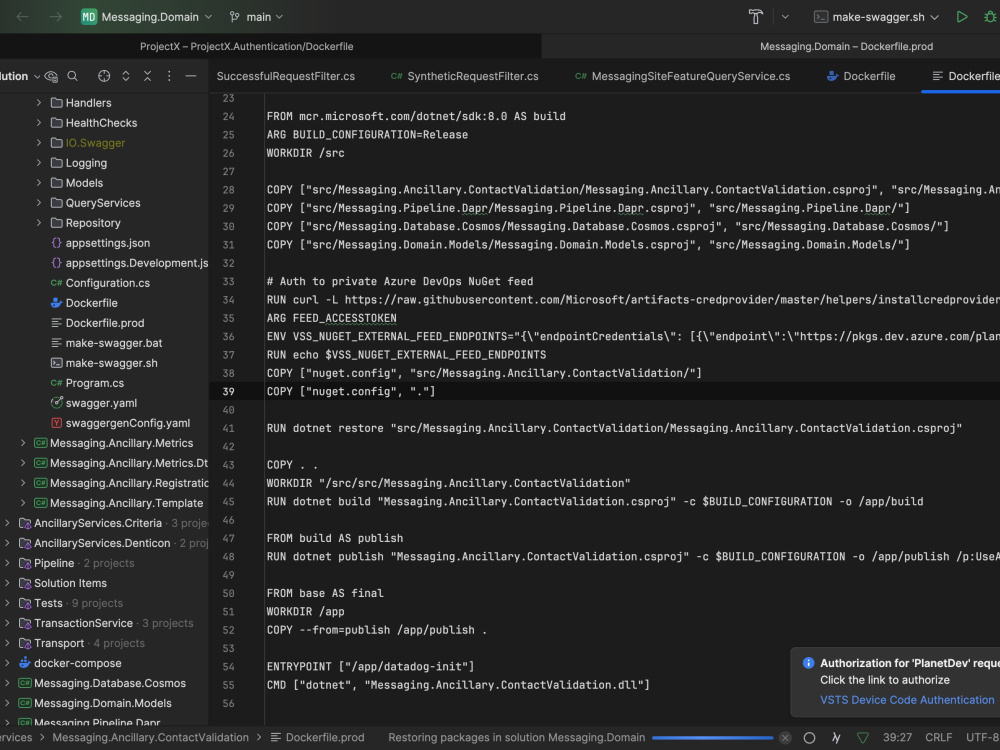Open the SuccessfulRequestFilter.cs tab
1000x750 pixels.
tap(286, 76)
